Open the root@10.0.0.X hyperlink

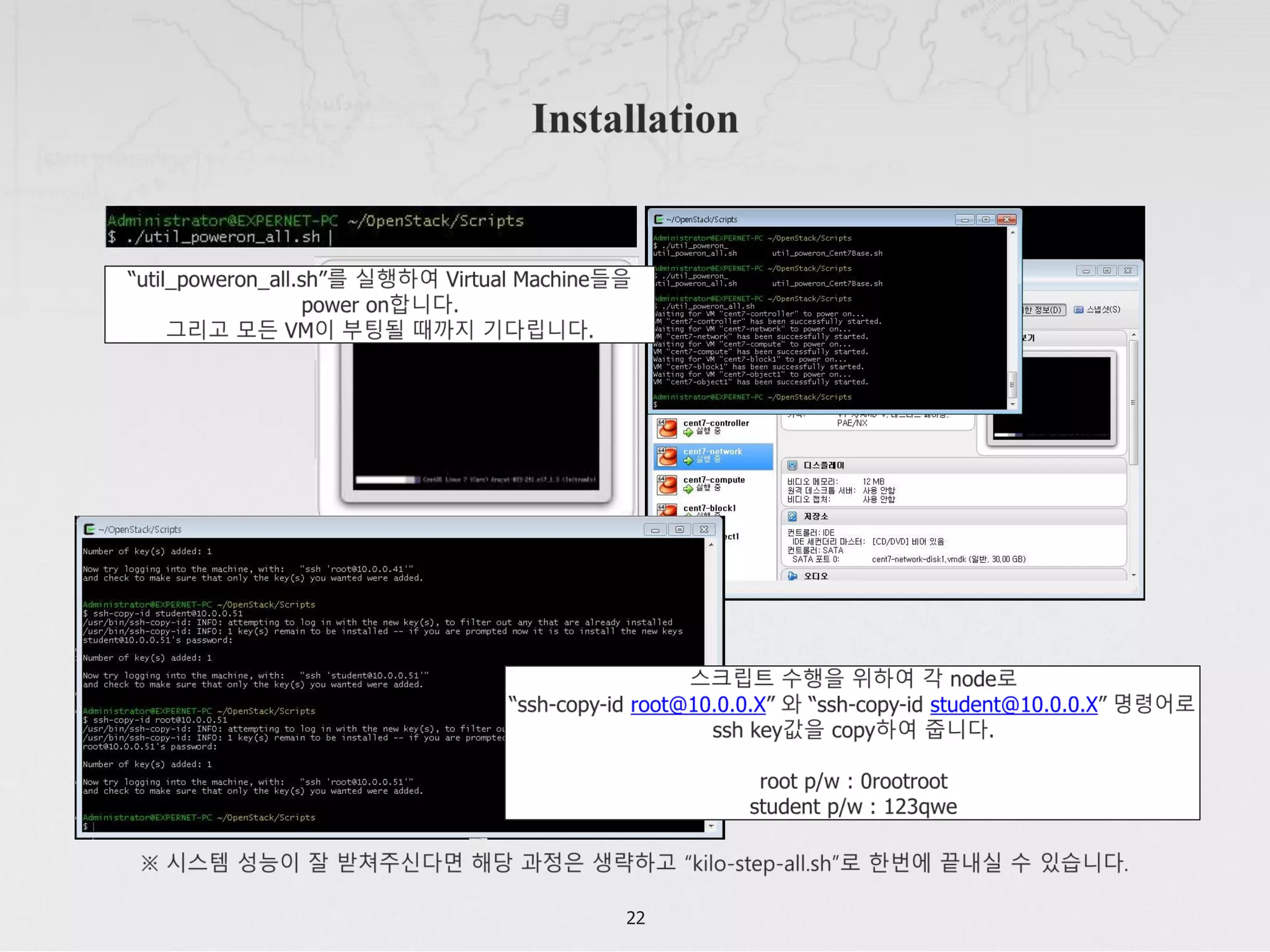pyautogui.click(x=698, y=705)
